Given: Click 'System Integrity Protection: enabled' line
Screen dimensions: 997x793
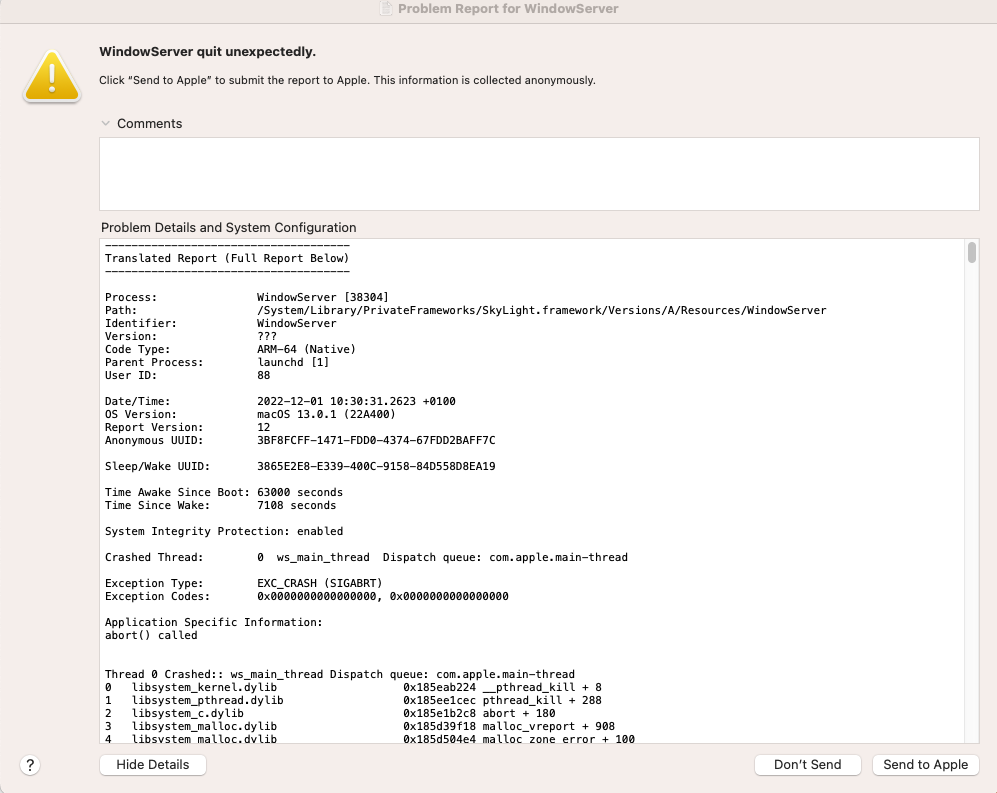Looking at the screenshot, I should 224,531.
